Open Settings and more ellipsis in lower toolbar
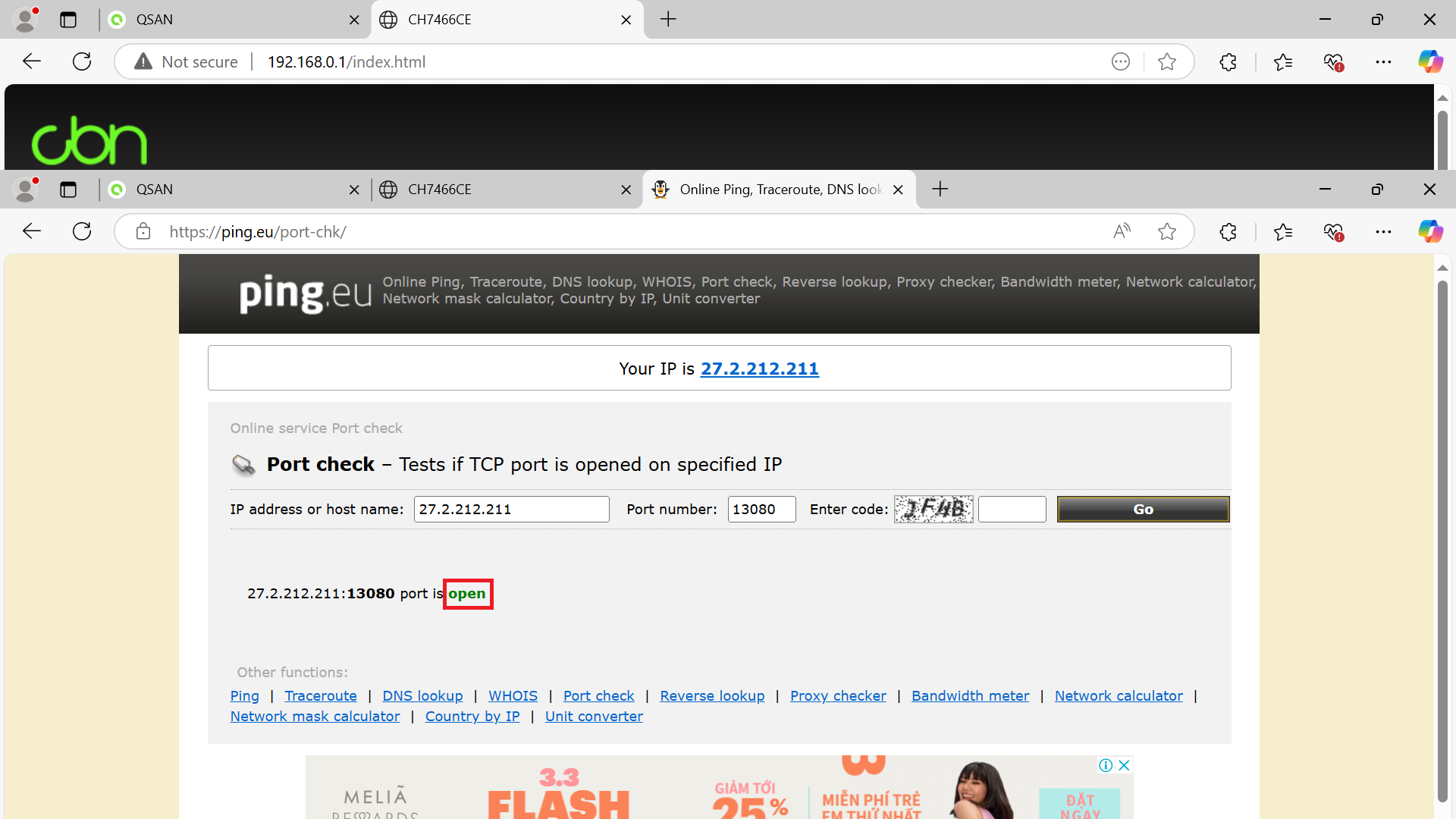The width and height of the screenshot is (1456, 819). click(1383, 231)
